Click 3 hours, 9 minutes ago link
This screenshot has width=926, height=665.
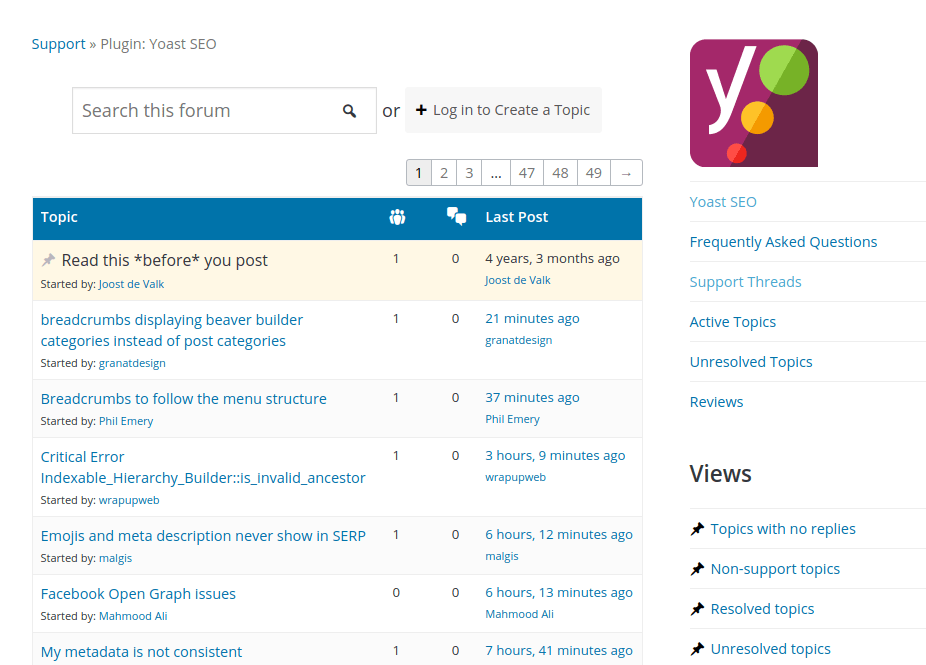555,456
